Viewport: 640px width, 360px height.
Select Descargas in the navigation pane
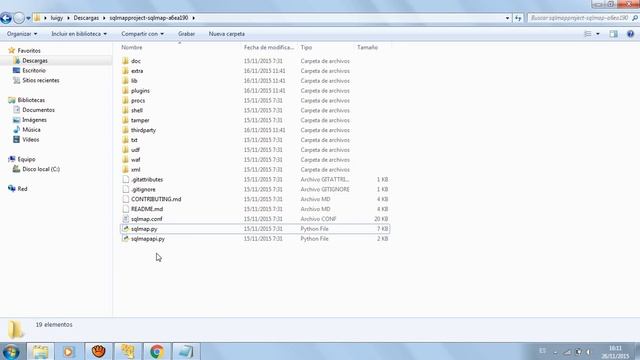pos(35,60)
